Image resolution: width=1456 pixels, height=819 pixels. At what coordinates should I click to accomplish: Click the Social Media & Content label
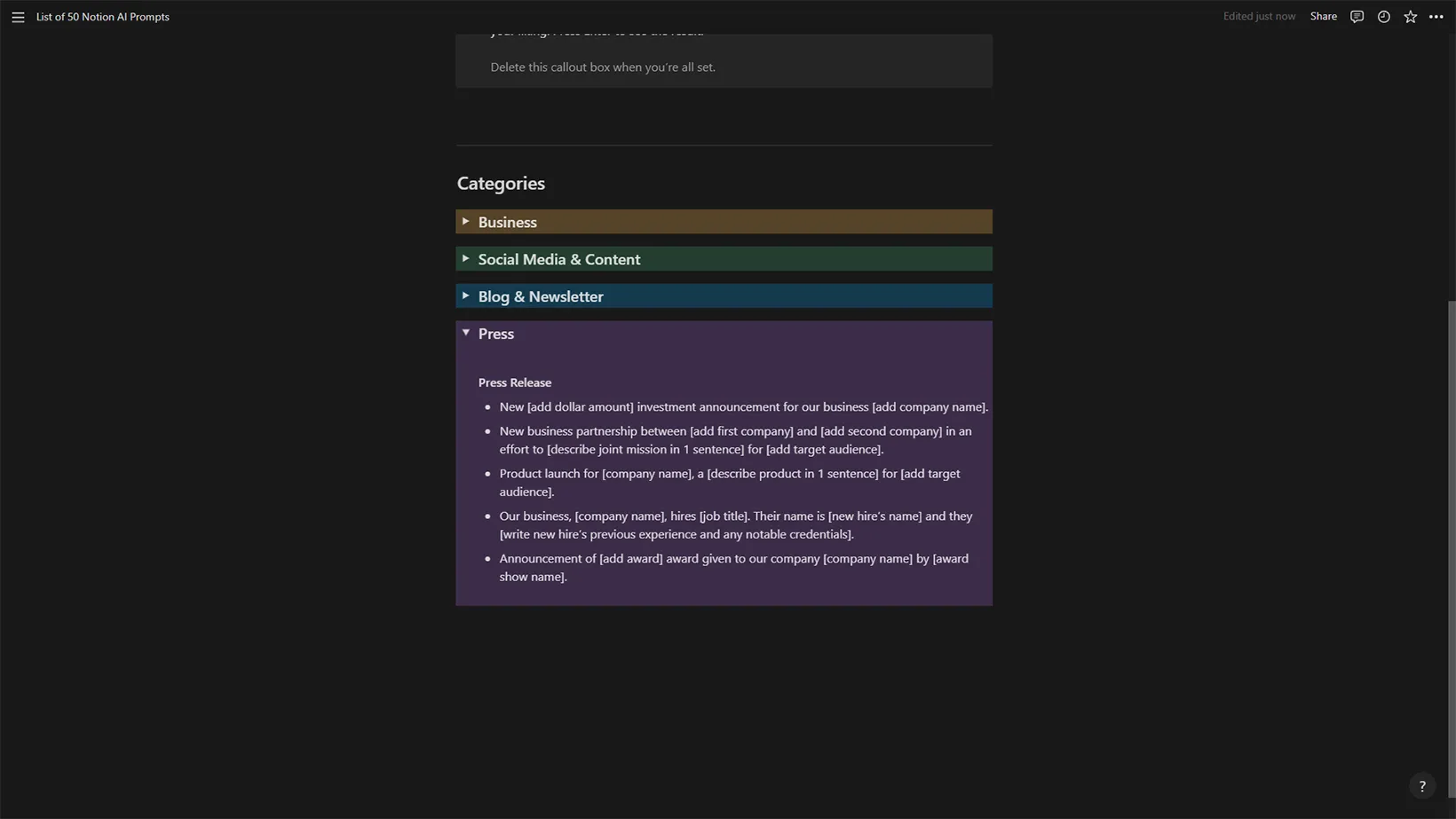(558, 260)
